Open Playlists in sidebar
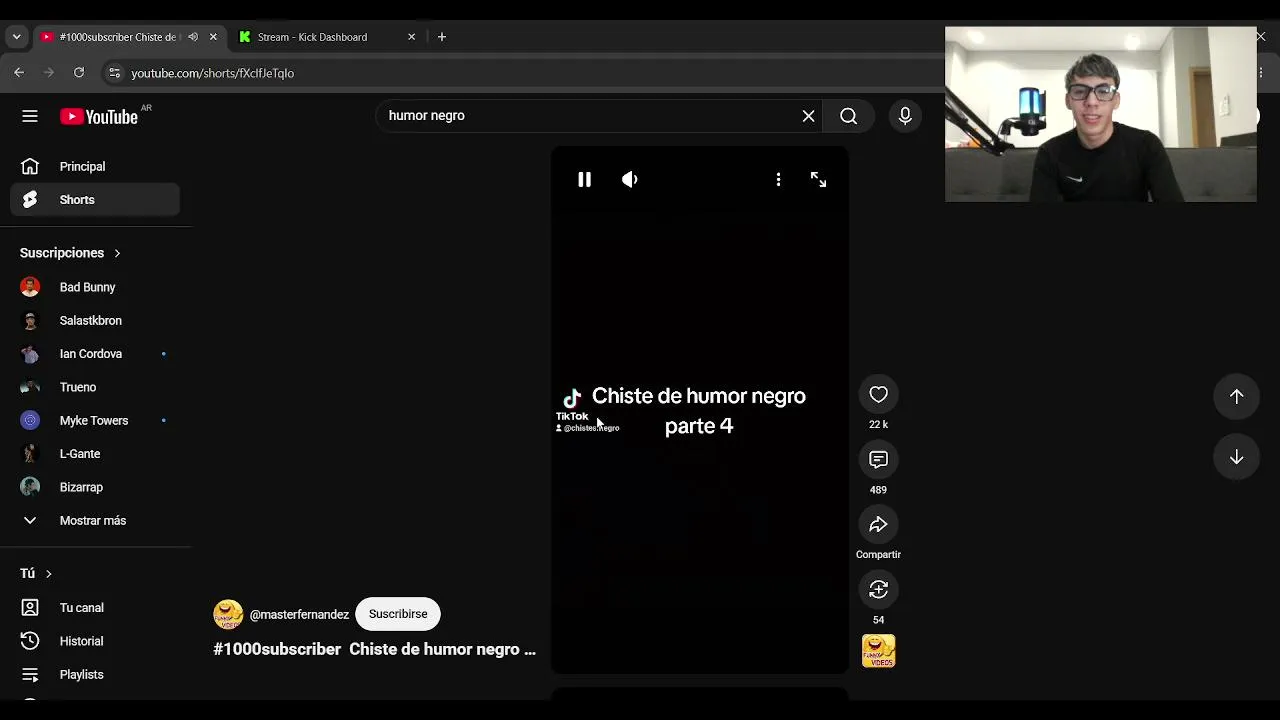This screenshot has width=1280, height=720. point(95,675)
